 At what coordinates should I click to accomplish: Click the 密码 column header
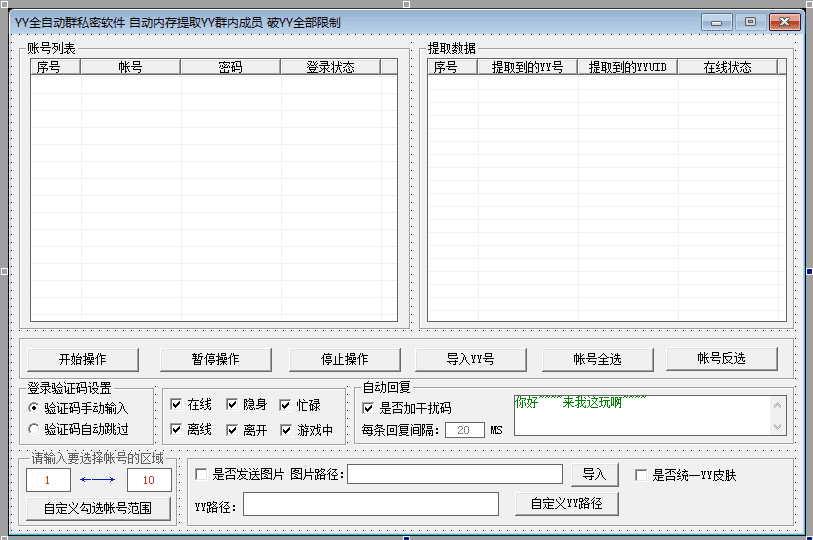231,67
